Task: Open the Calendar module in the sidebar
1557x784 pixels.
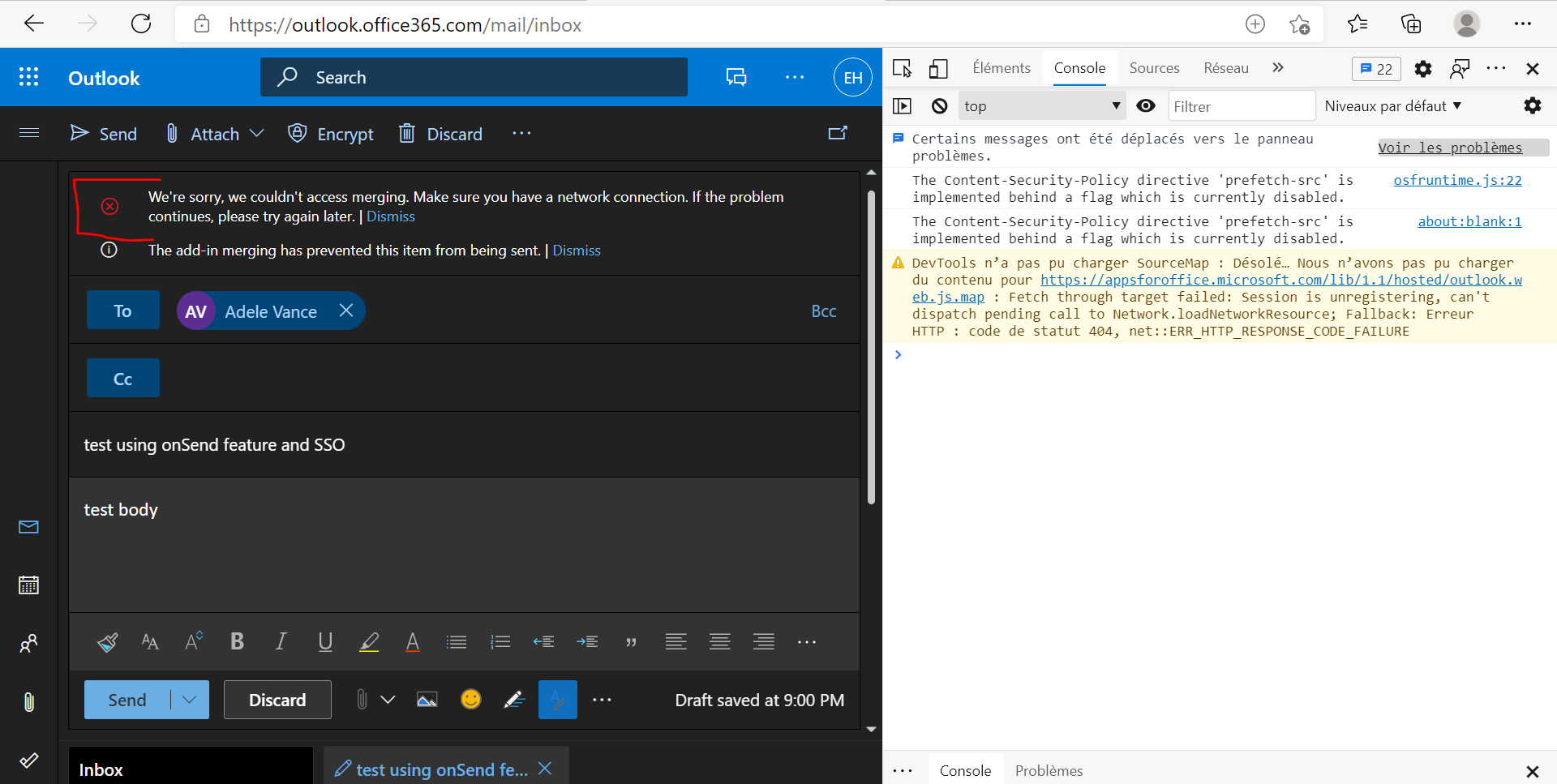Action: point(29,585)
